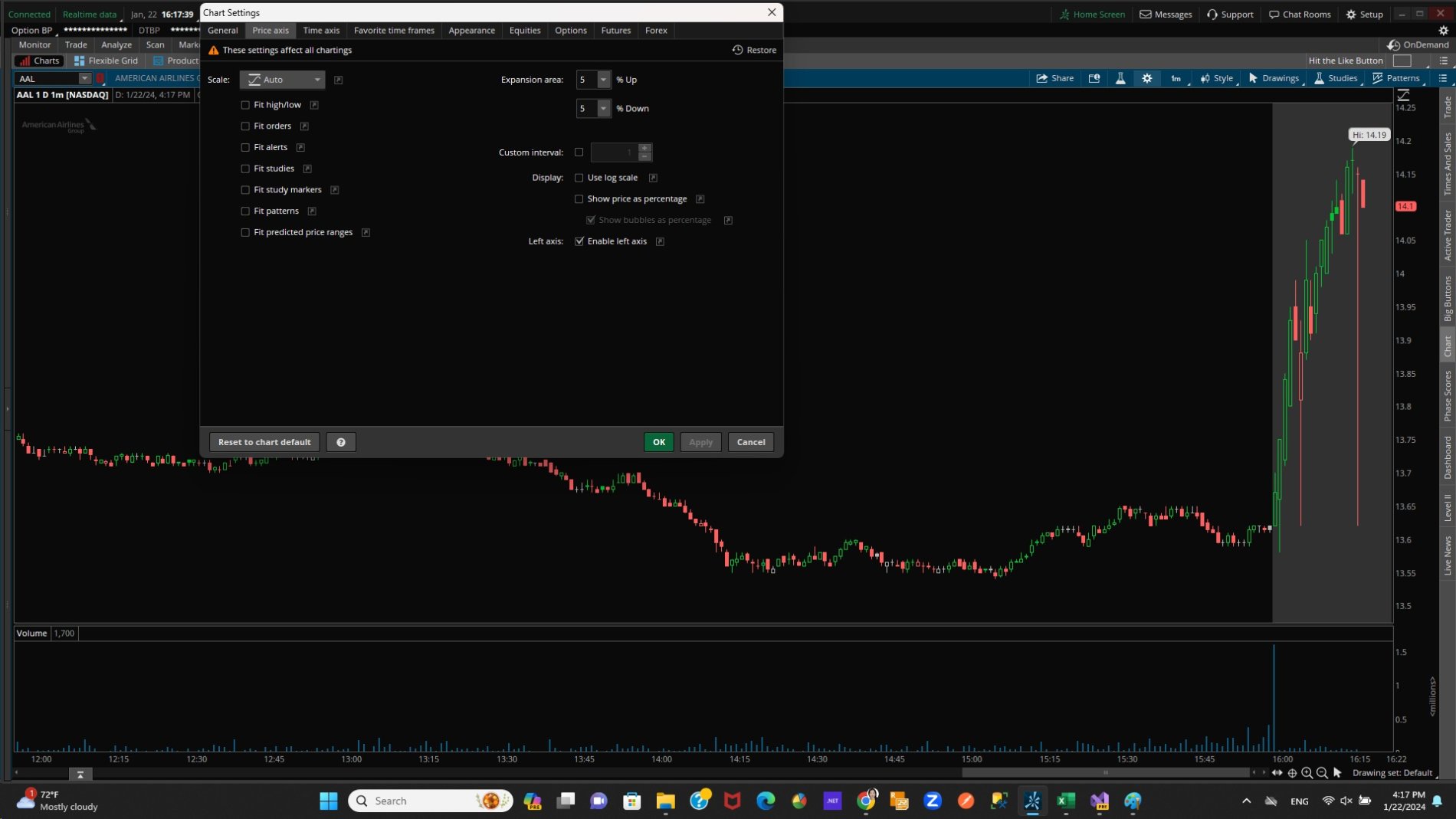The height and width of the screenshot is (819, 1456).
Task: Click the OK button
Action: click(x=659, y=442)
